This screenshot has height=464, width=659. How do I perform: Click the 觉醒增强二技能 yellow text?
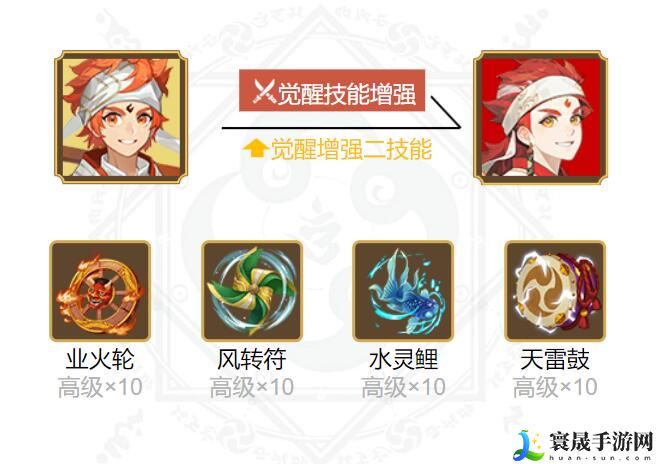click(351, 149)
